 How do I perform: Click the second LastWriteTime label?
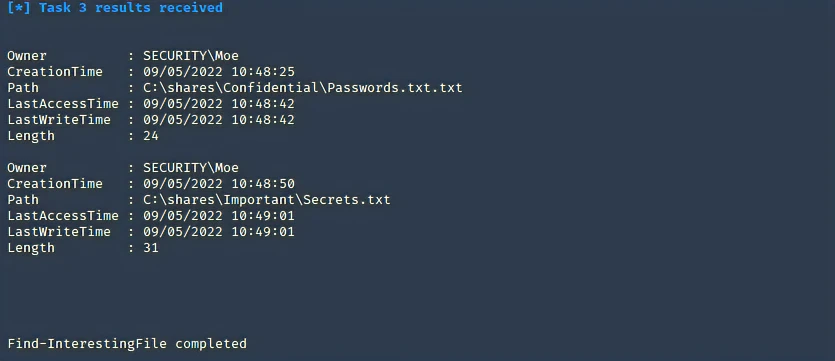(59, 232)
